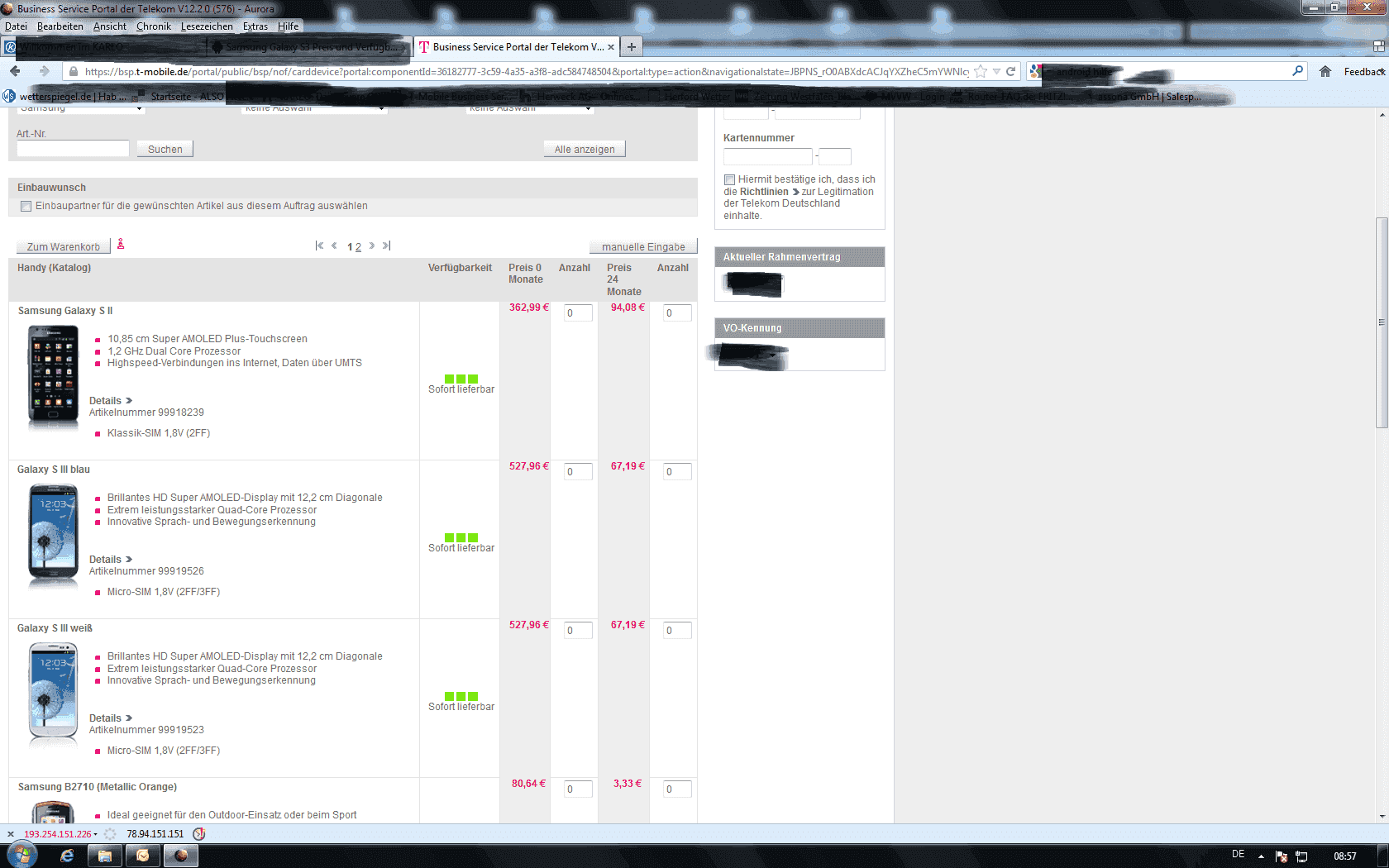Click 24-Monate Anzahl field for Galaxy S III blau
Screen dimensions: 1389x868
[677, 472]
